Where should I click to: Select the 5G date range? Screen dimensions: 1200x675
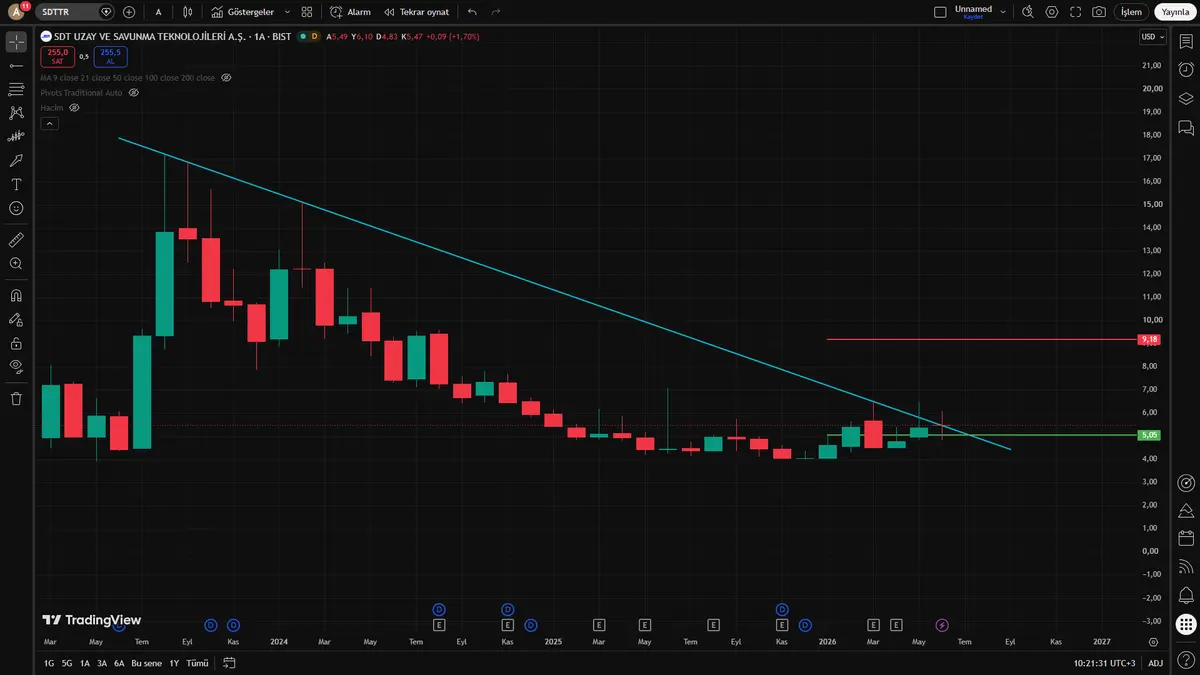coord(67,663)
